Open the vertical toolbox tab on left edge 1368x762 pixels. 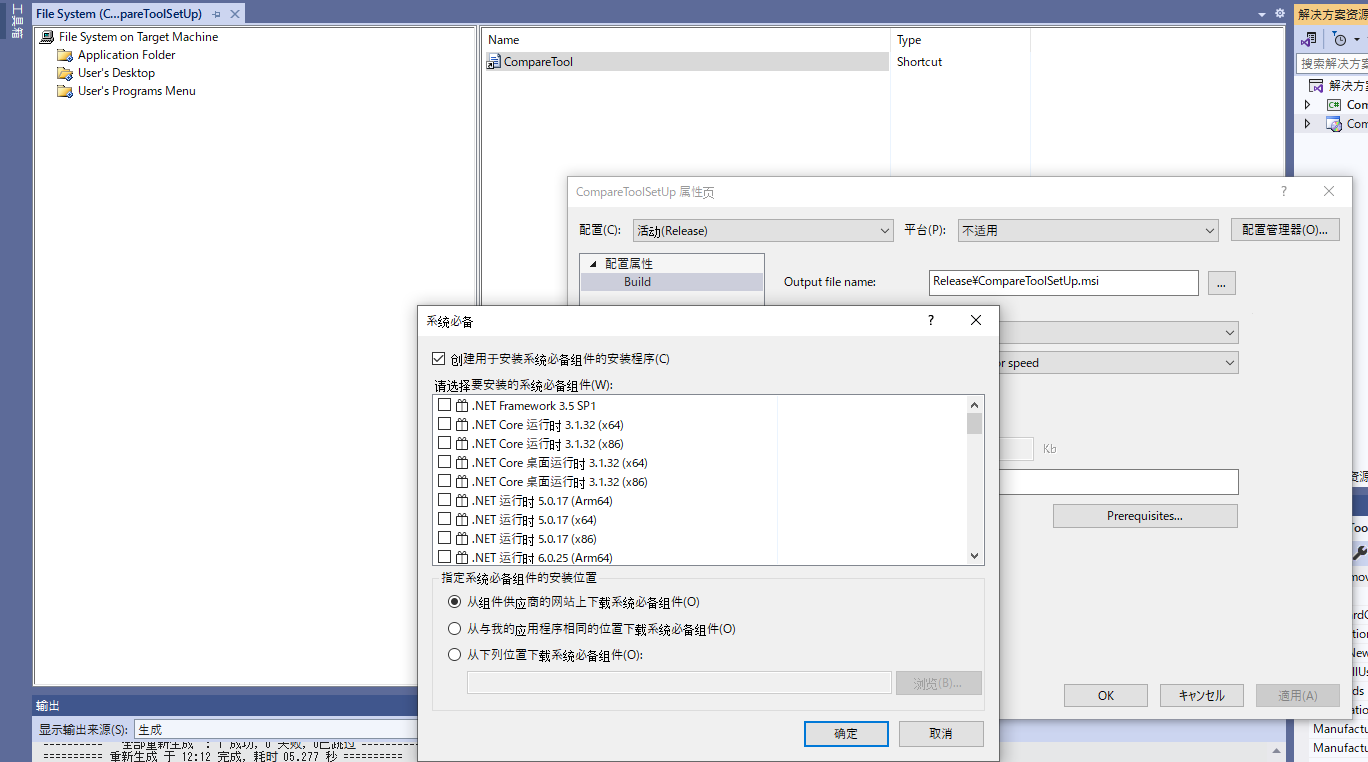click(16, 20)
